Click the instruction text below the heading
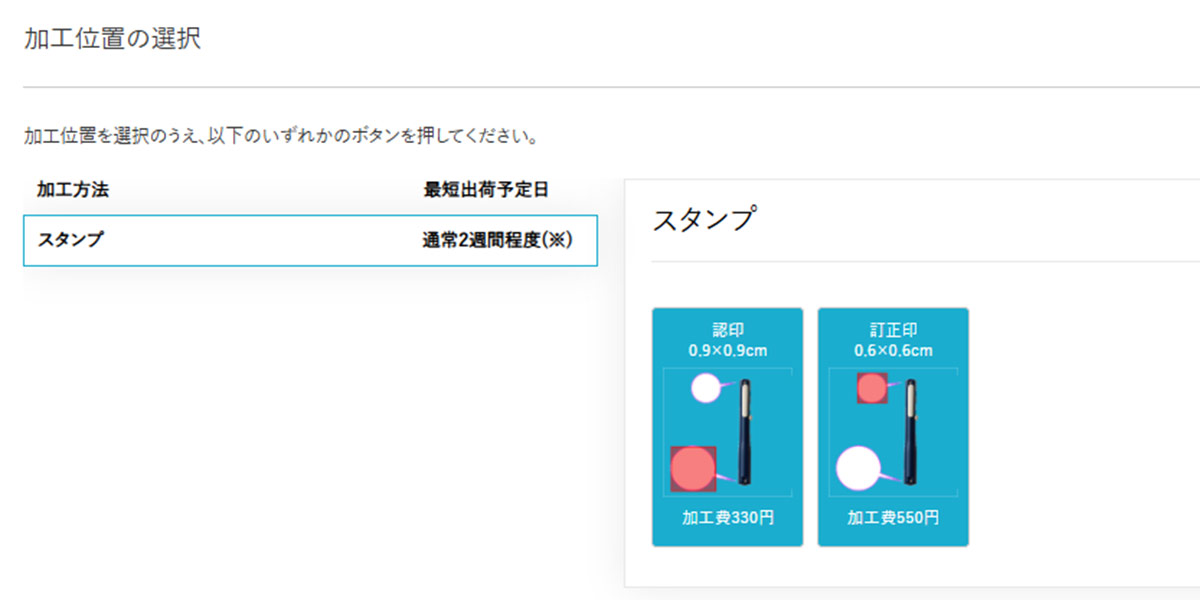The image size is (1200, 600). pos(281,135)
